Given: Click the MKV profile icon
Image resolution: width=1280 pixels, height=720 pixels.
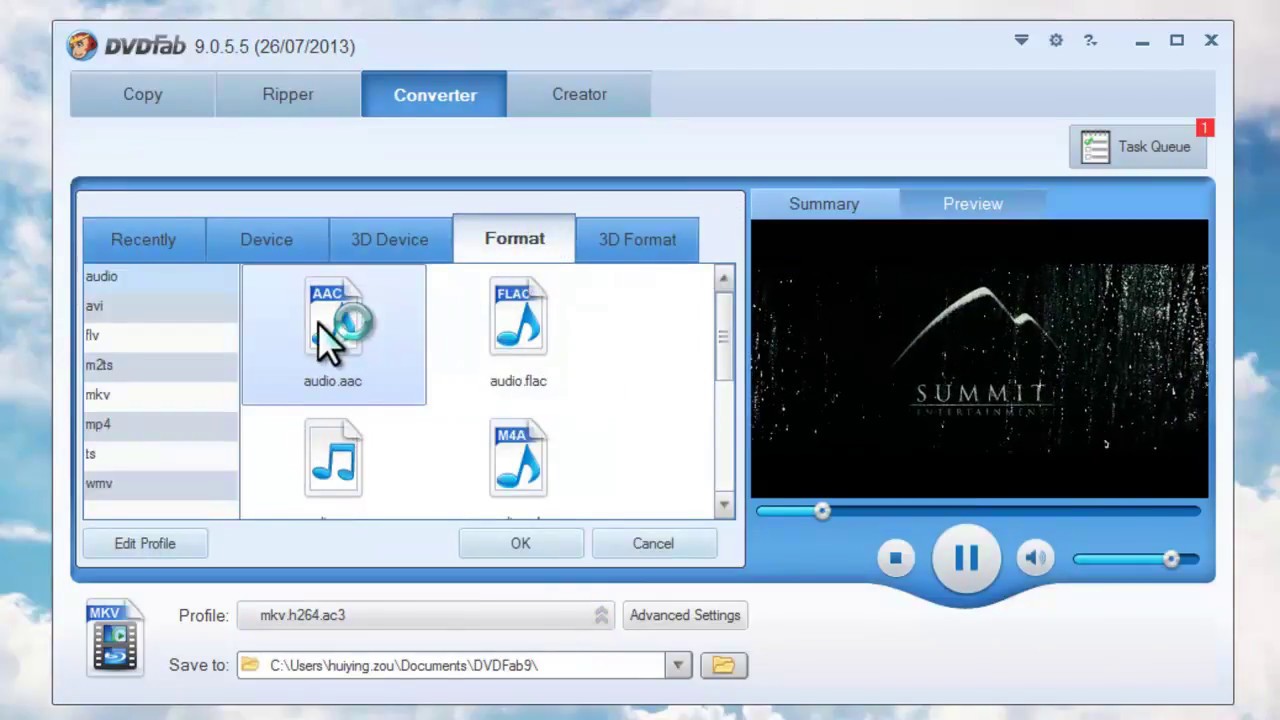Looking at the screenshot, I should (115, 638).
